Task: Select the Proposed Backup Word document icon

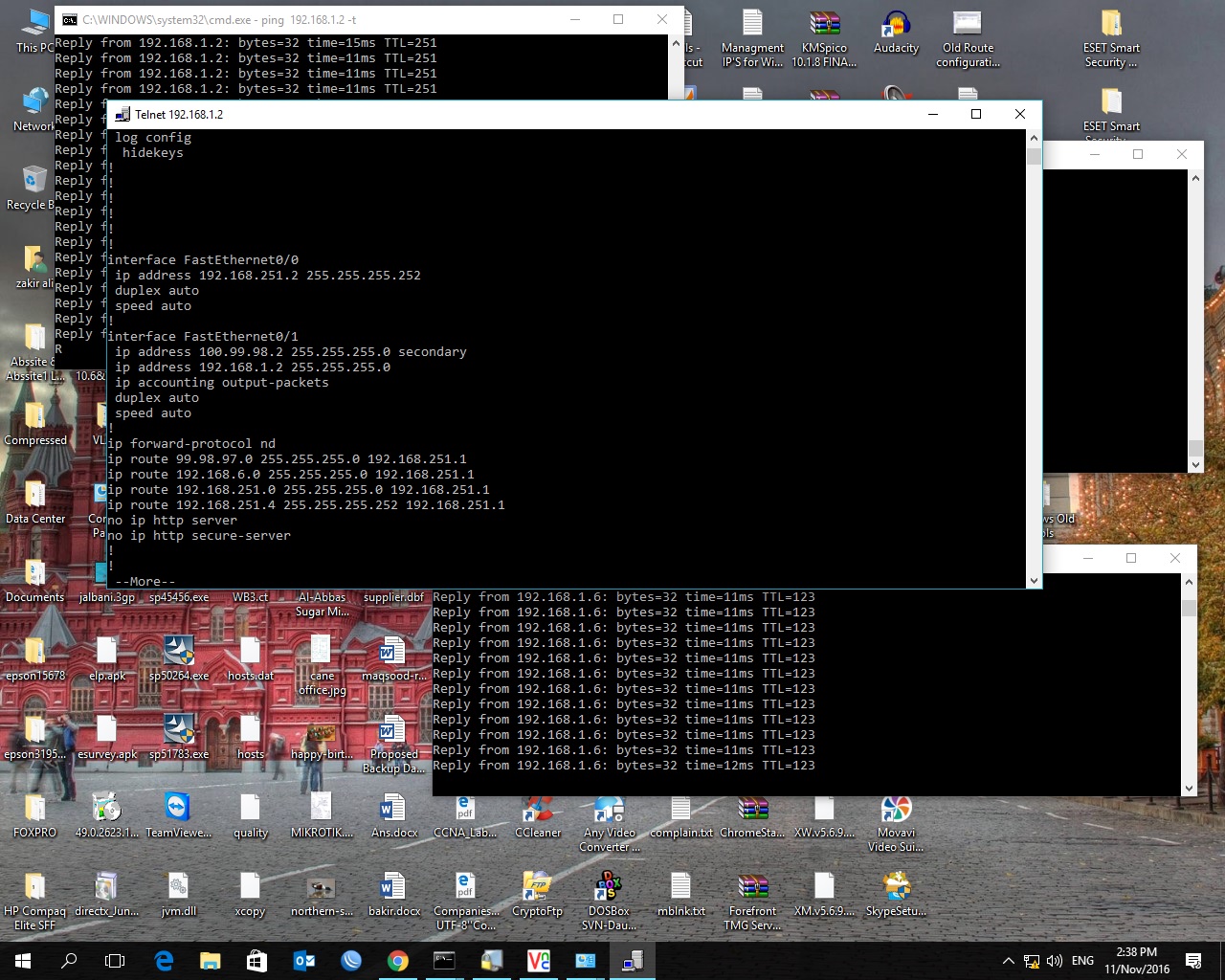Action: click(x=394, y=745)
